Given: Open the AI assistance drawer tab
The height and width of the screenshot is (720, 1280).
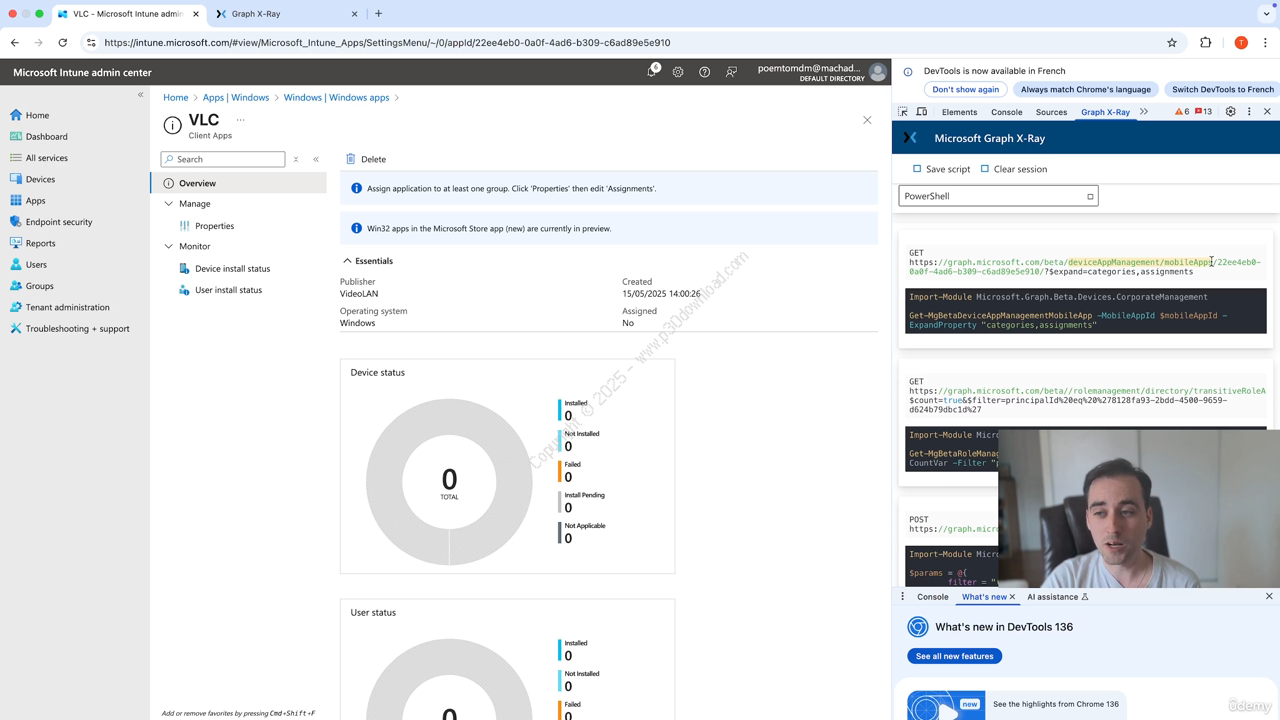Looking at the screenshot, I should tap(1057, 597).
